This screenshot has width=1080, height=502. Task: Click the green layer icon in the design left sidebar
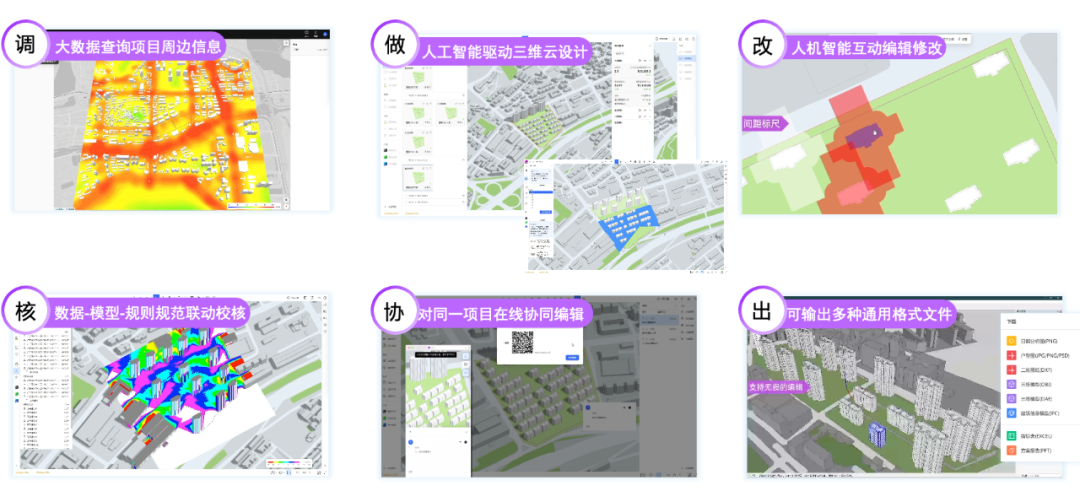pyautogui.click(x=387, y=157)
